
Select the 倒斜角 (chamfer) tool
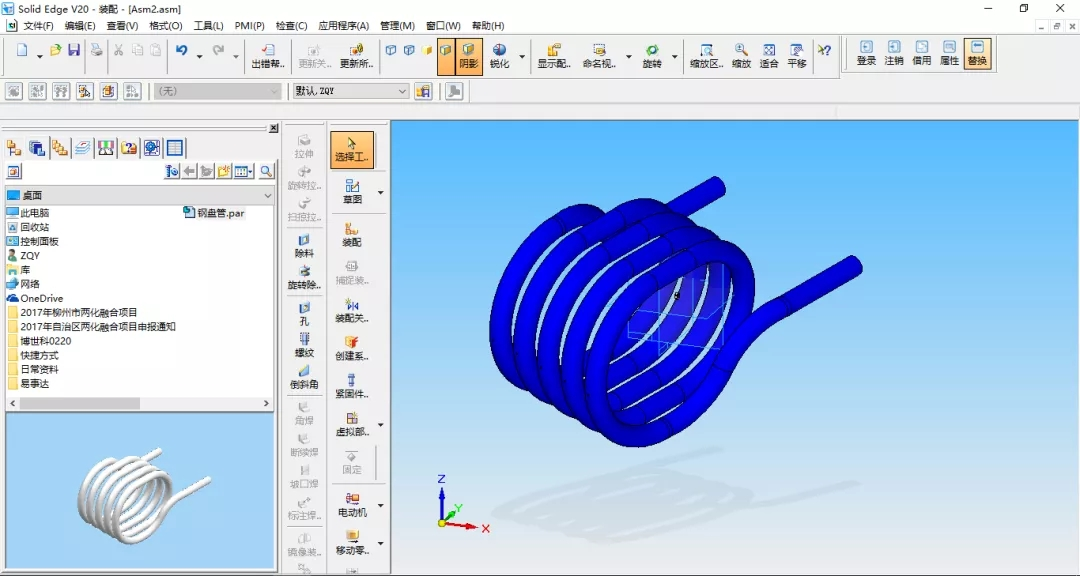304,376
